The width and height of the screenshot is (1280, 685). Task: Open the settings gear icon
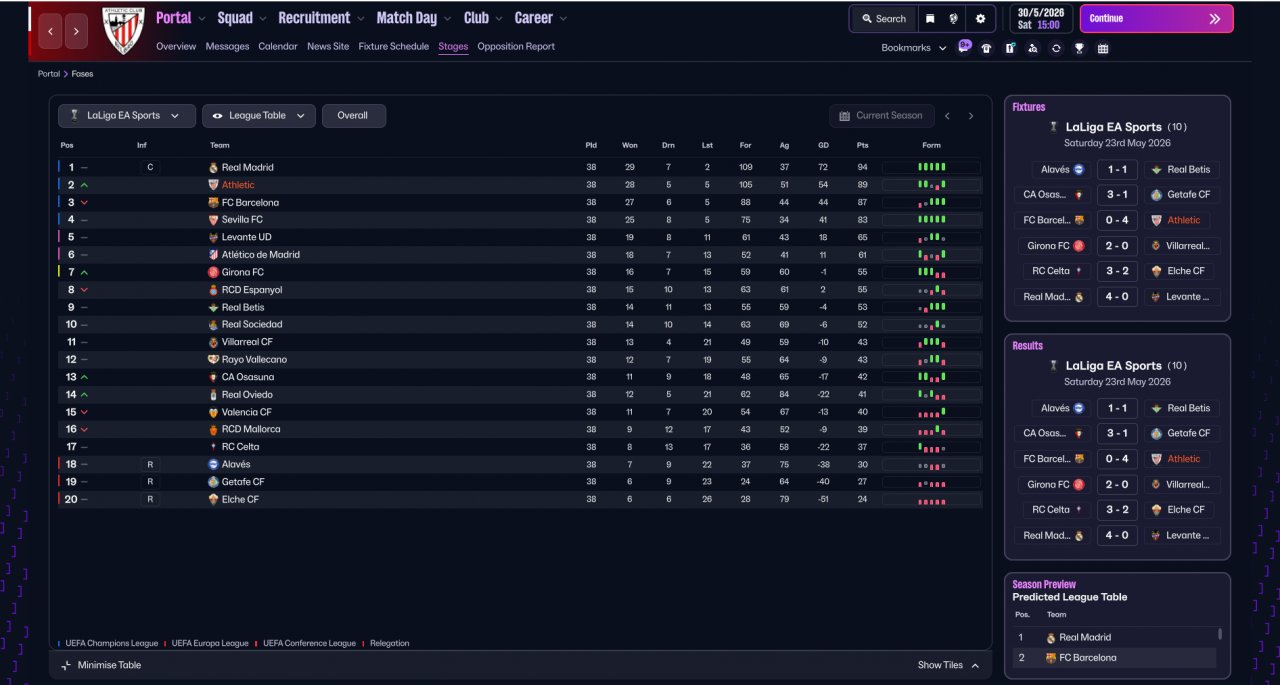[980, 18]
